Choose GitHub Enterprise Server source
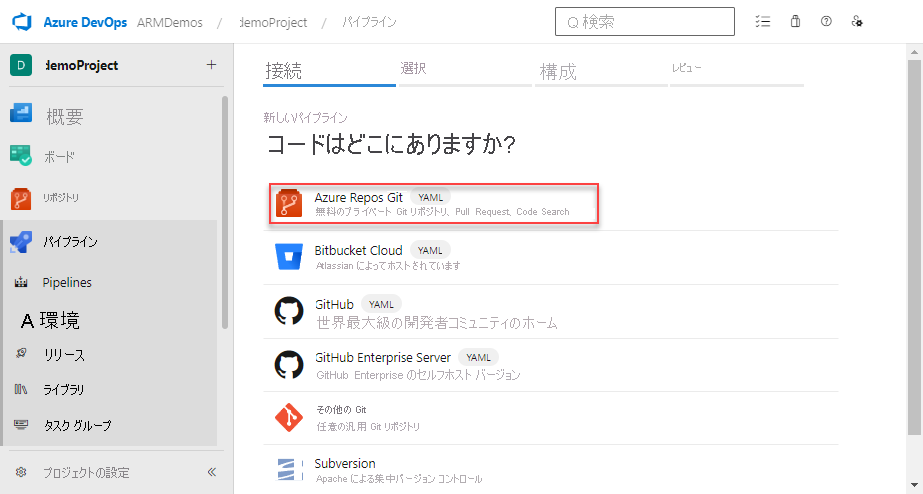The width and height of the screenshot is (923, 494). (551, 365)
